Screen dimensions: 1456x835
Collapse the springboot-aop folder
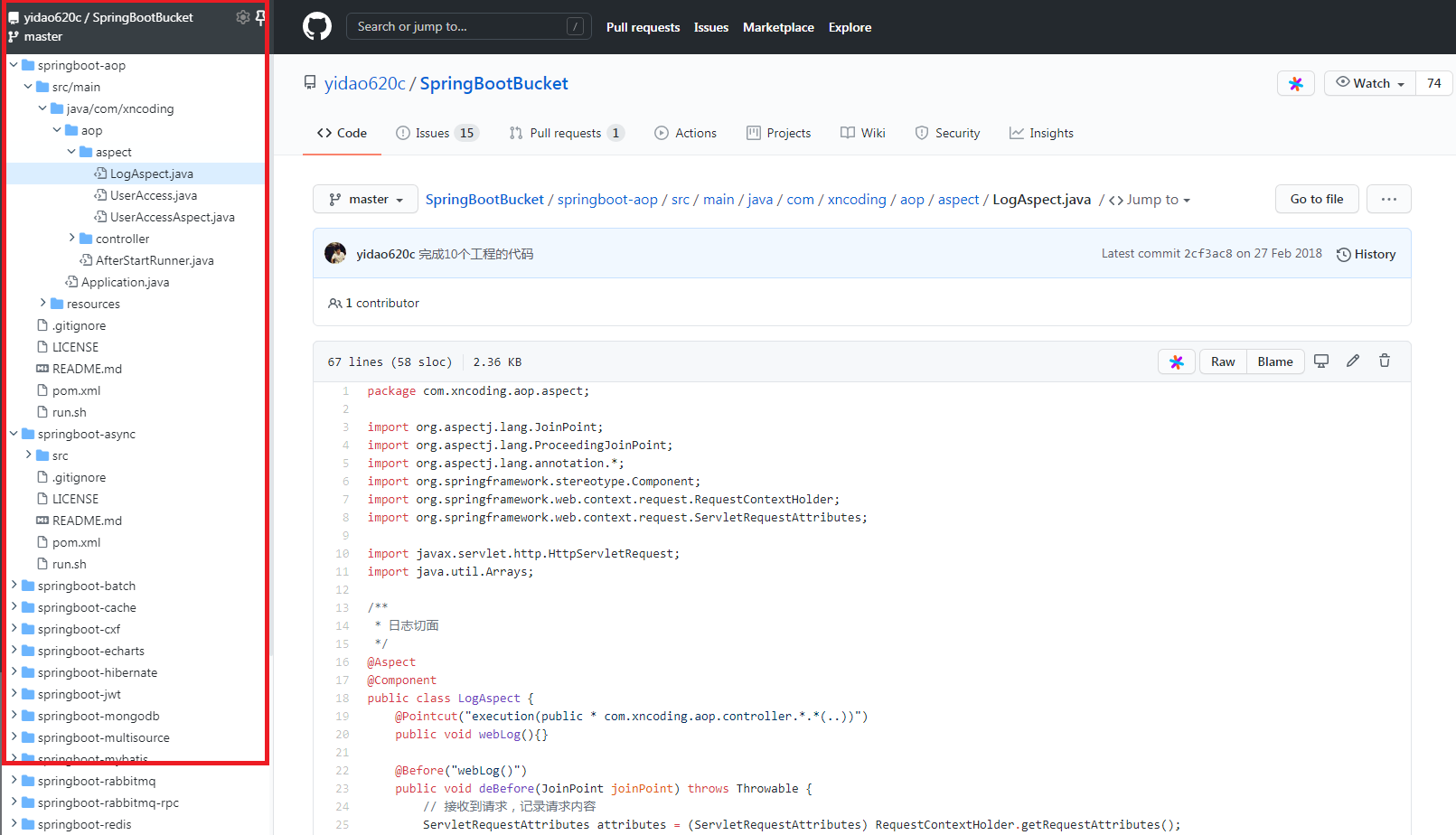pos(14,65)
